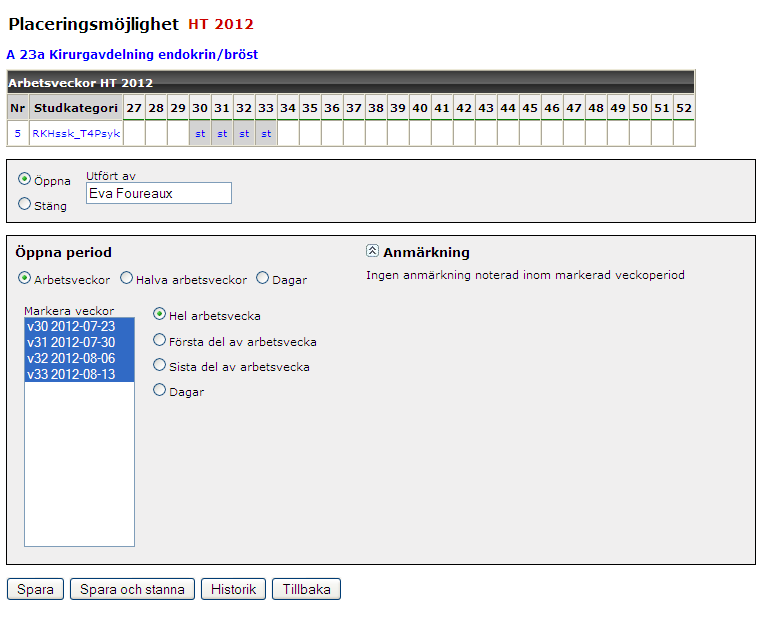Screen dimensions: 781x628
Task: Select week v33 2012-08-13 in list
Action: pos(79,374)
